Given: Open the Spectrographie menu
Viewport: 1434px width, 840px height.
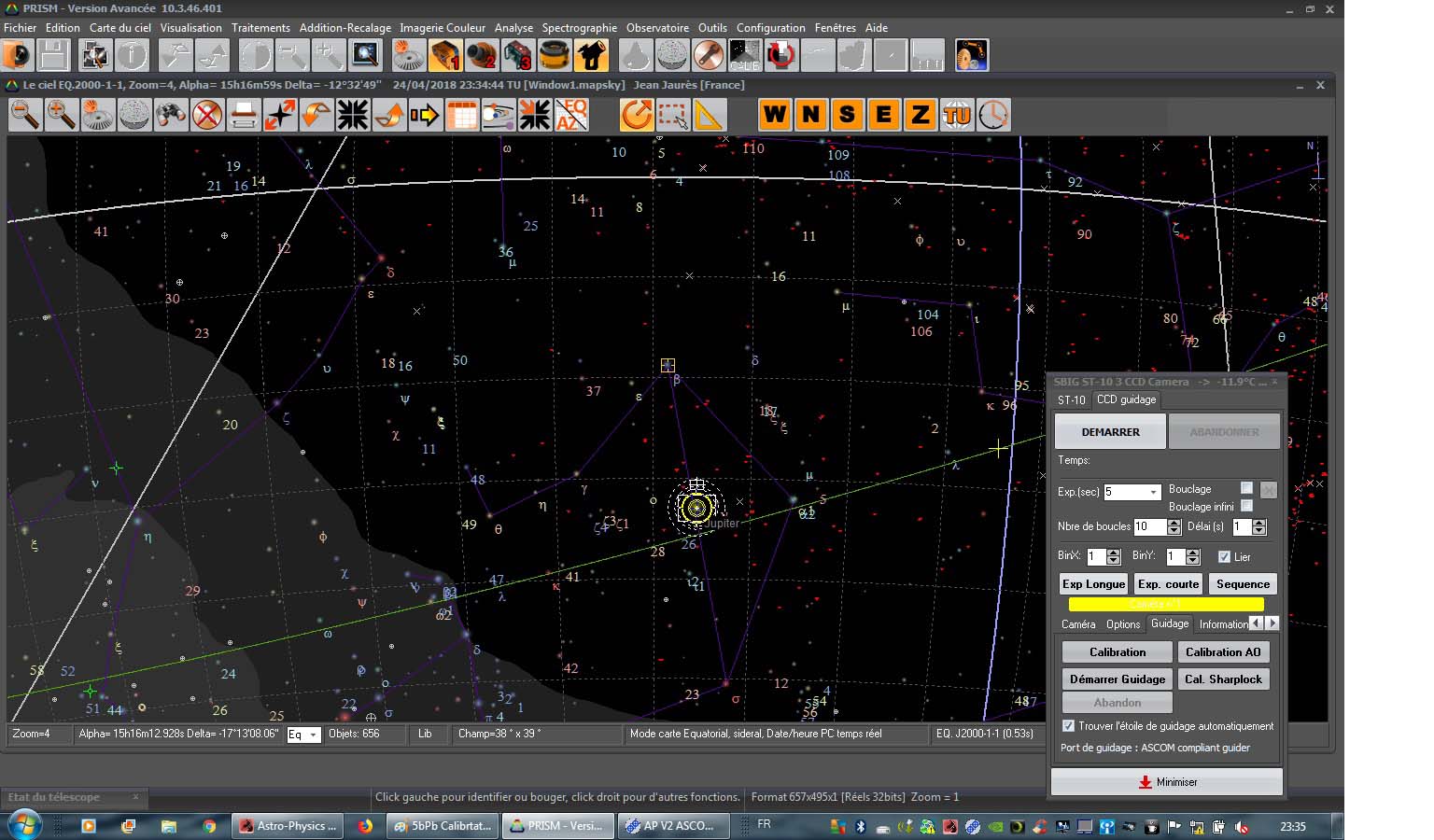Looking at the screenshot, I should pos(579,28).
